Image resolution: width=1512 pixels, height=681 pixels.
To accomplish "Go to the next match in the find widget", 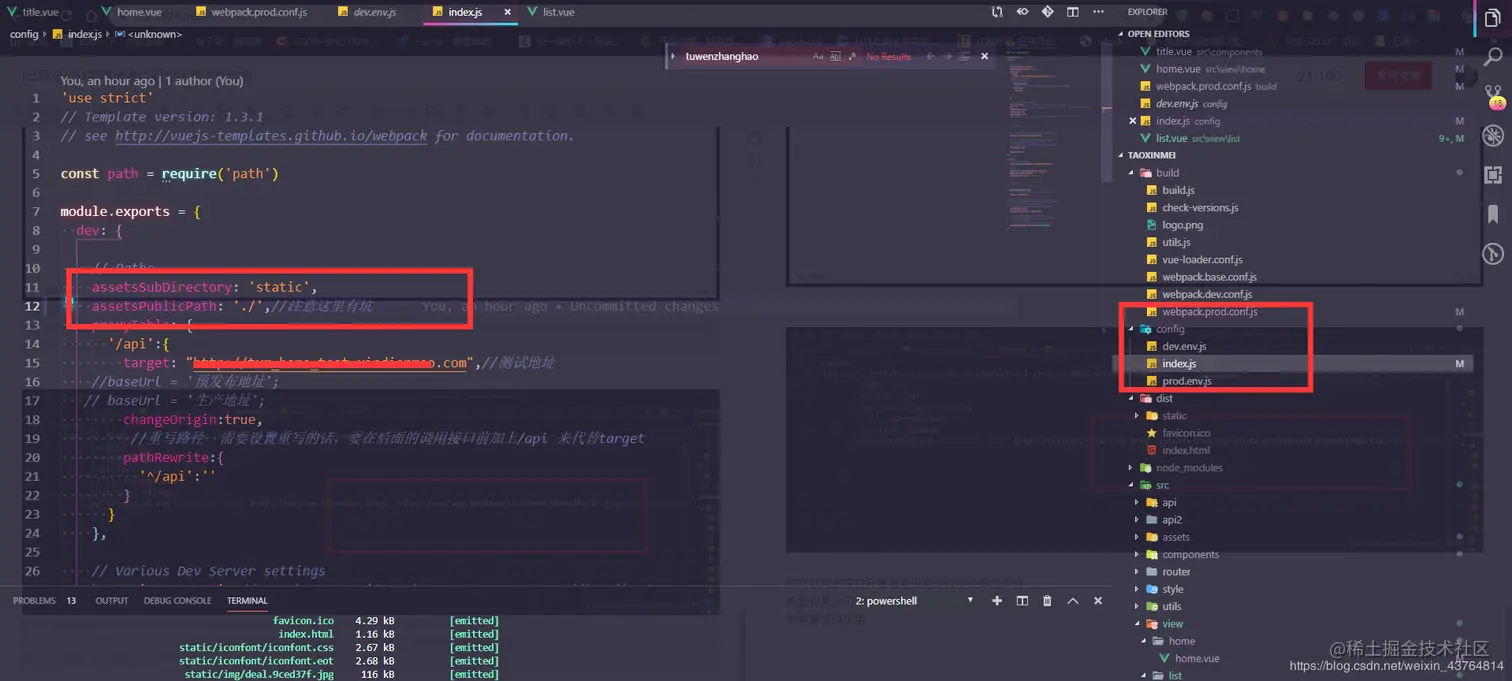I will (947, 57).
